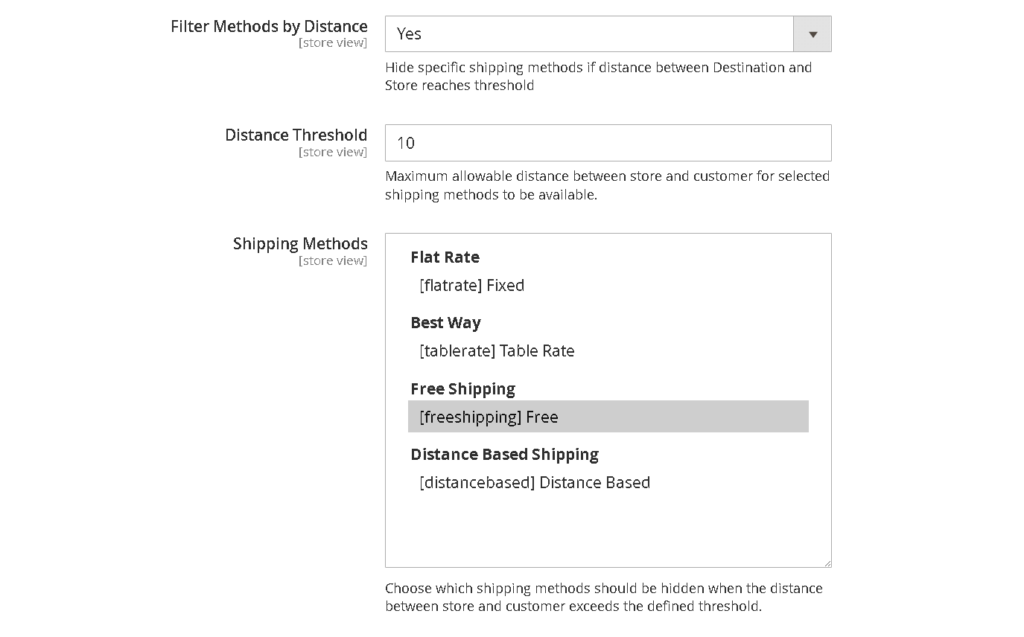Click the Flat Rate group header
1024x637 pixels.
point(444,257)
